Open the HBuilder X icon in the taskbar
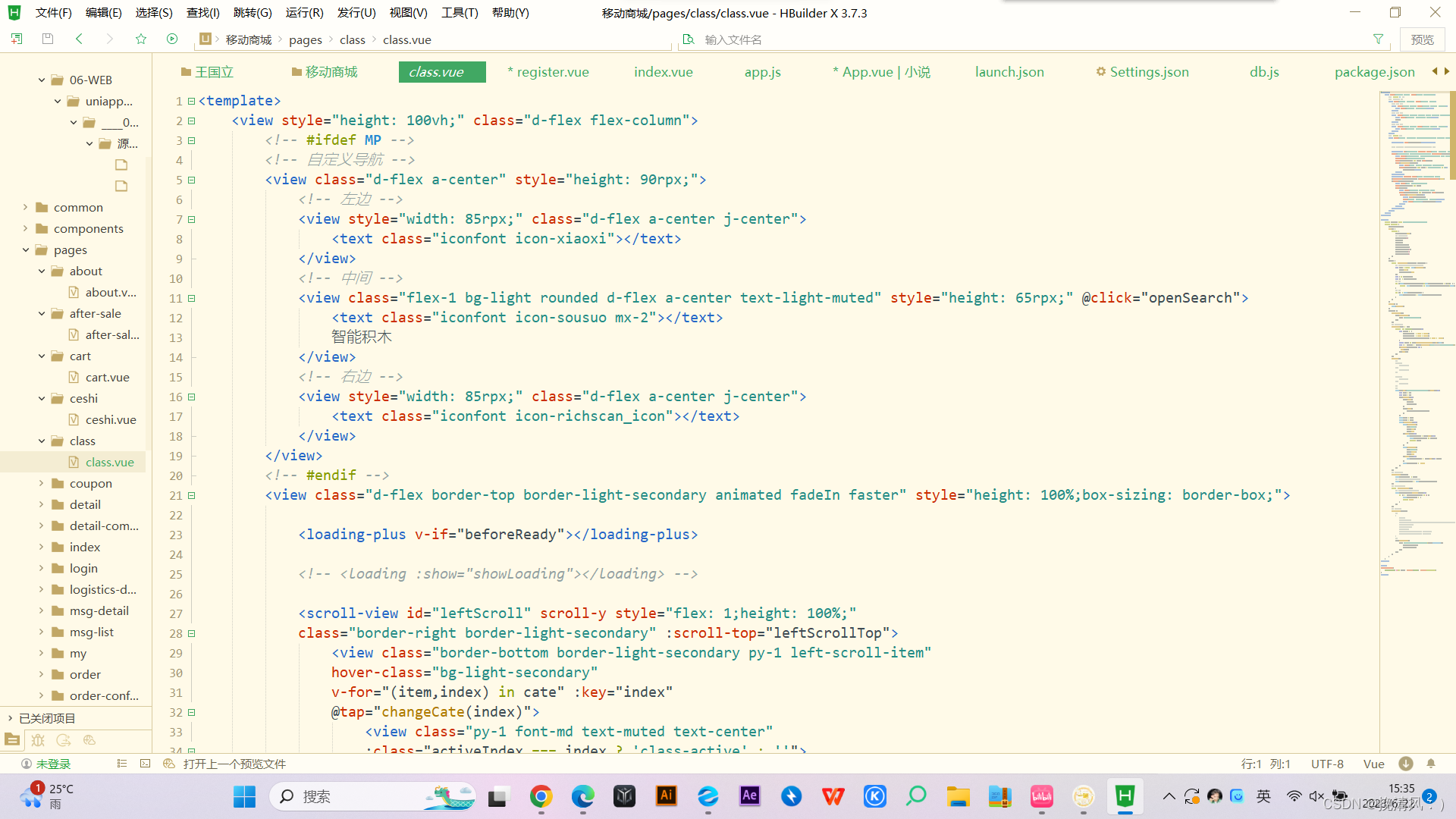Screen dimensions: 1456x819 click(1125, 796)
